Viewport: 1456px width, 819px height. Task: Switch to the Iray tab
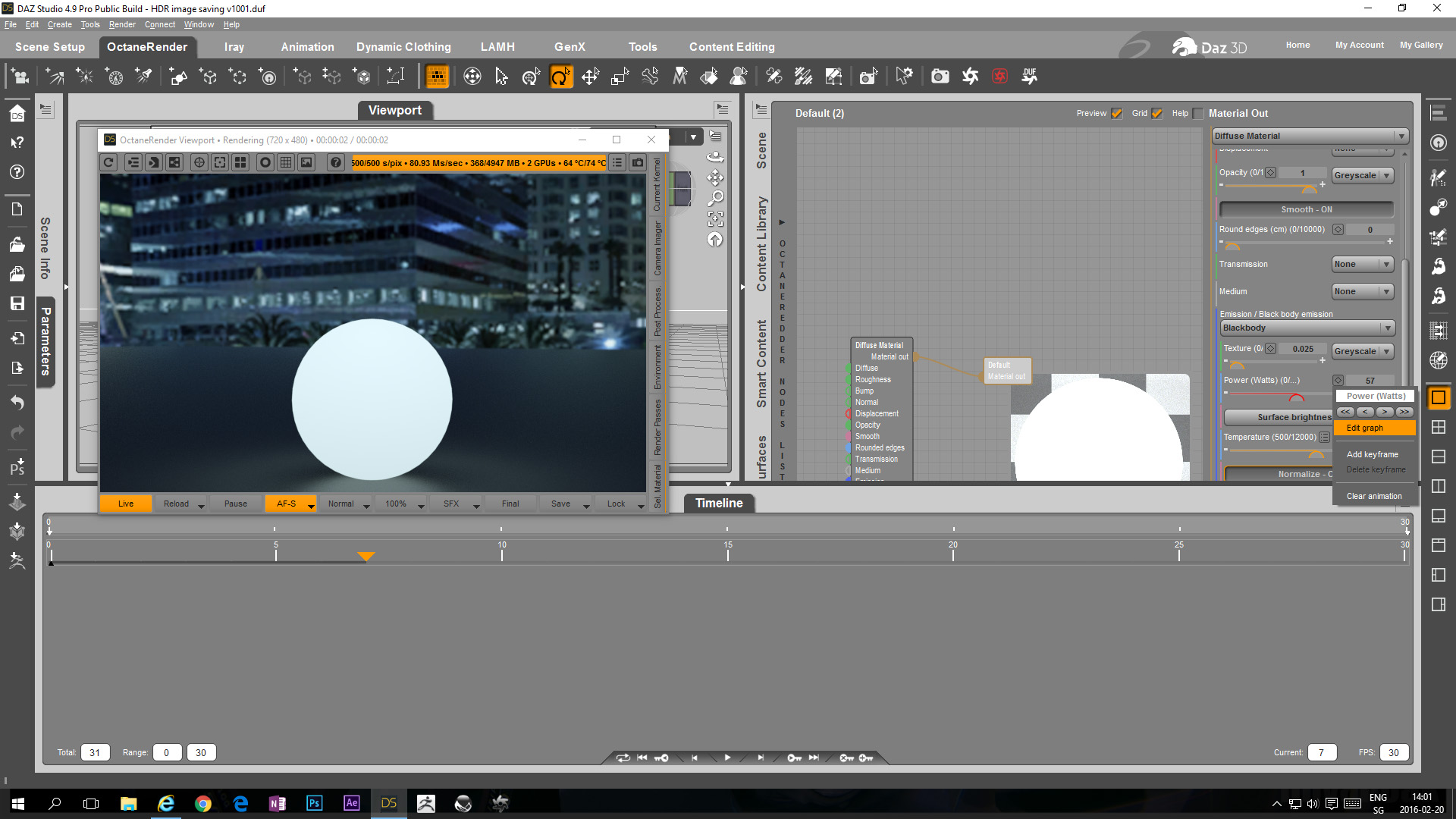(234, 47)
